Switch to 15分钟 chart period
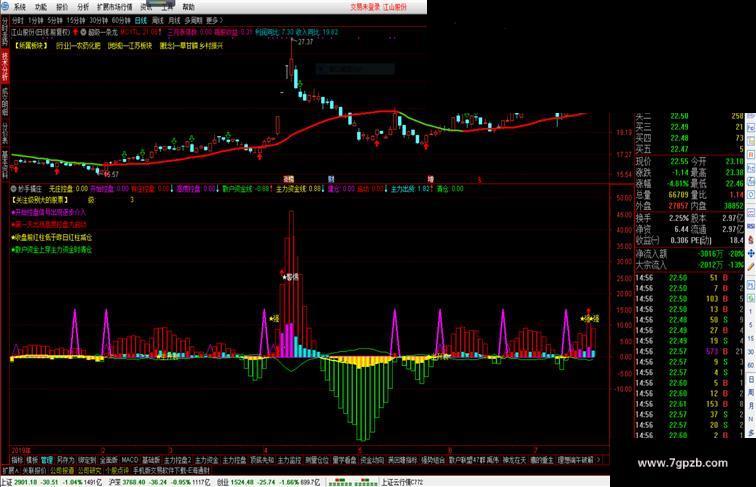Viewport: 756px width, 487px height. coord(76,20)
